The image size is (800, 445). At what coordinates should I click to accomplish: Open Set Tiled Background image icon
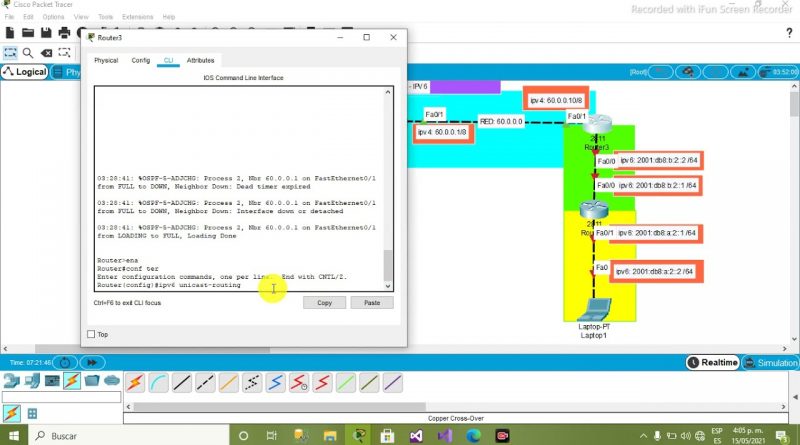click(x=742, y=72)
